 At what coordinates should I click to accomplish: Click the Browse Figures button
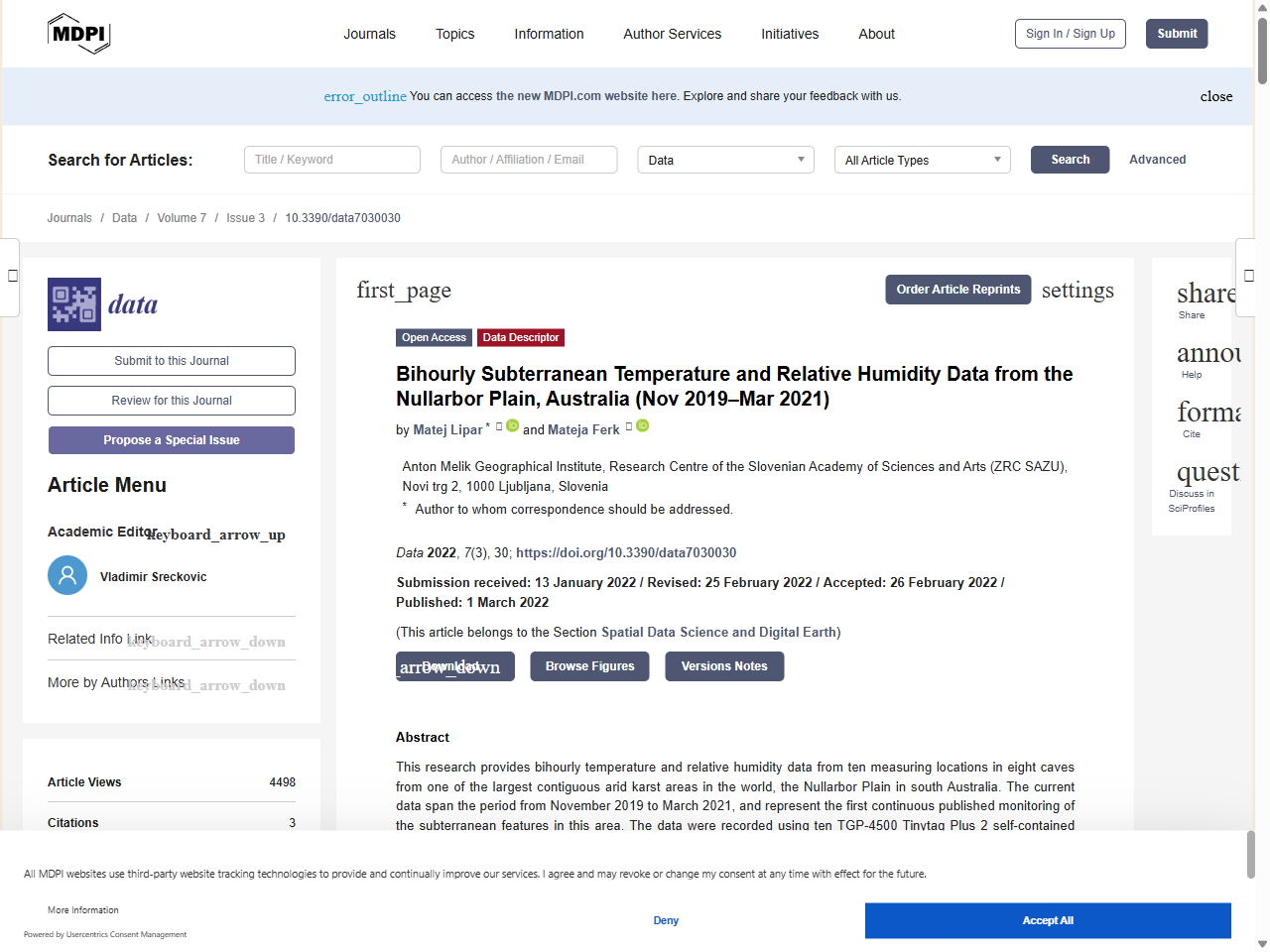click(589, 666)
